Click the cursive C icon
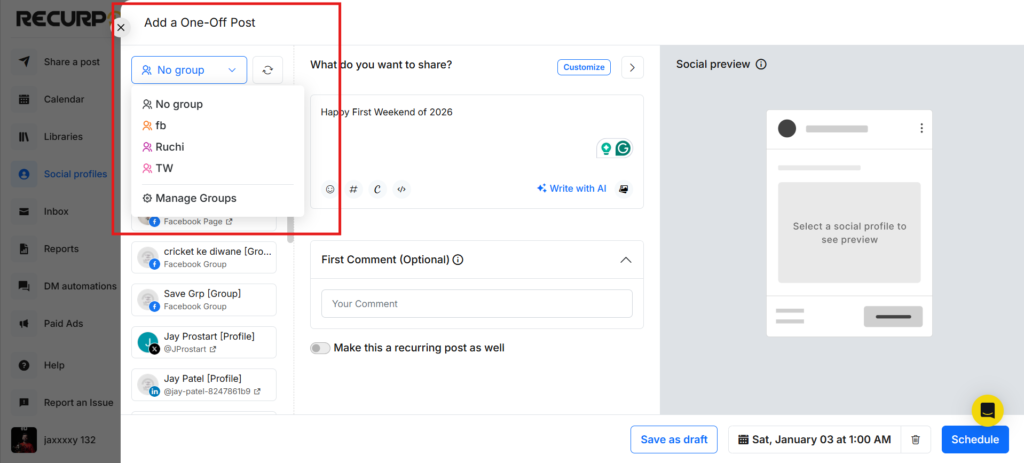1024x463 pixels. [x=377, y=189]
